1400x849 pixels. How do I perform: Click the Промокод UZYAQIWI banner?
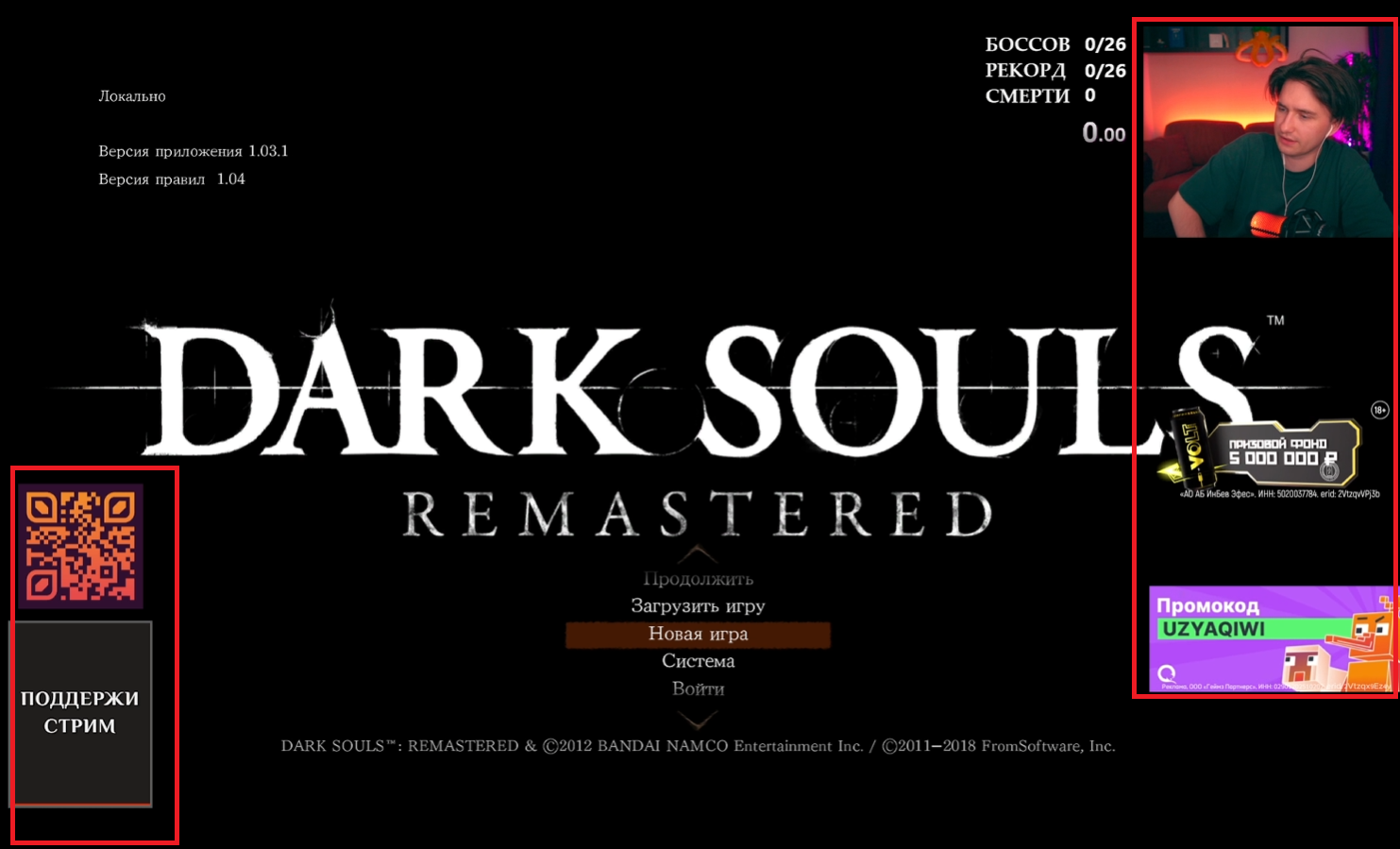[1271, 639]
